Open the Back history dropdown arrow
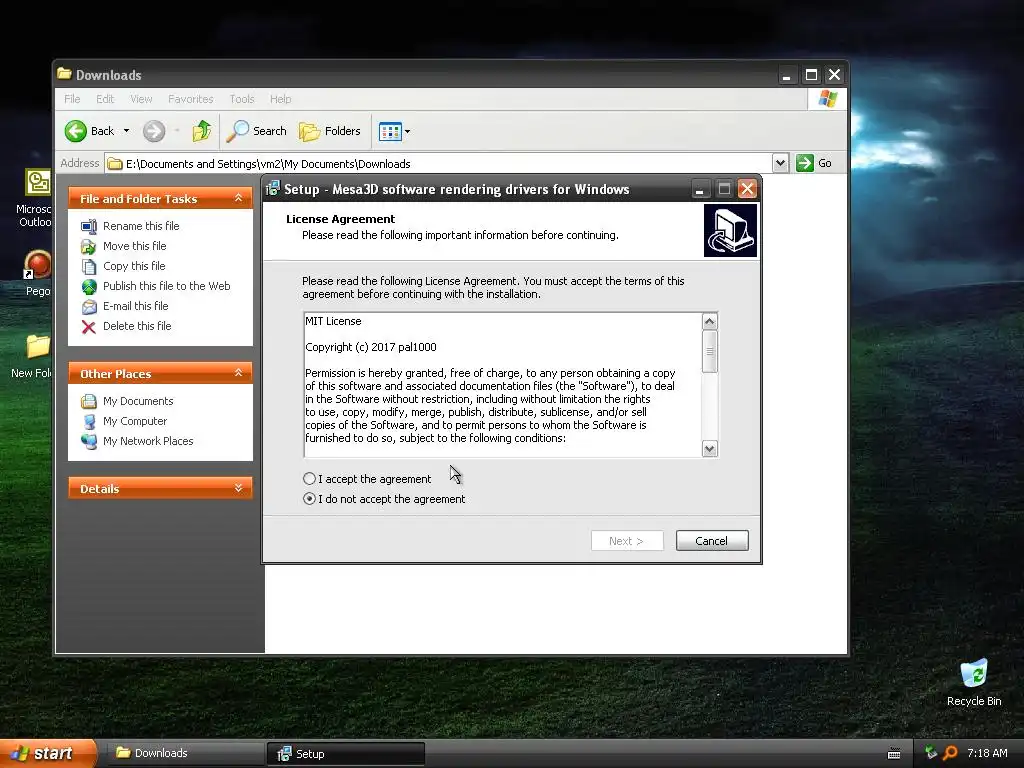 coord(126,131)
